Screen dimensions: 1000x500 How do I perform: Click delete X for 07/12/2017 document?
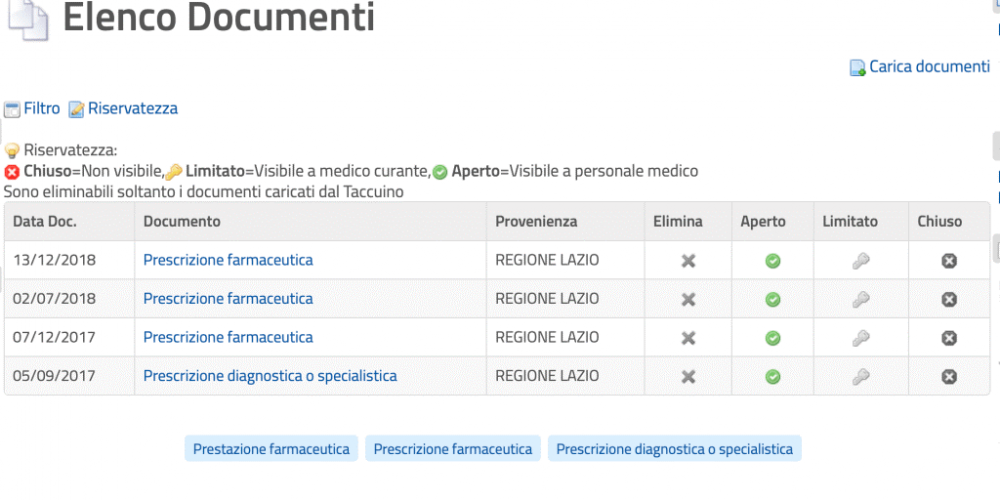coord(688,338)
